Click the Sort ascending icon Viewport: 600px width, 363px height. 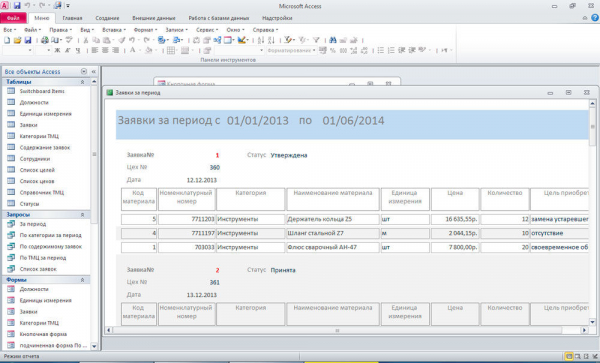tap(261, 40)
